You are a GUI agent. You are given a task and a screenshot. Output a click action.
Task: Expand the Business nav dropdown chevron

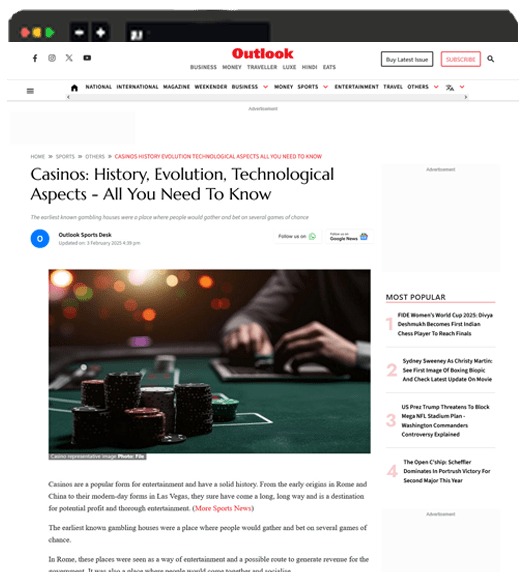(266, 87)
